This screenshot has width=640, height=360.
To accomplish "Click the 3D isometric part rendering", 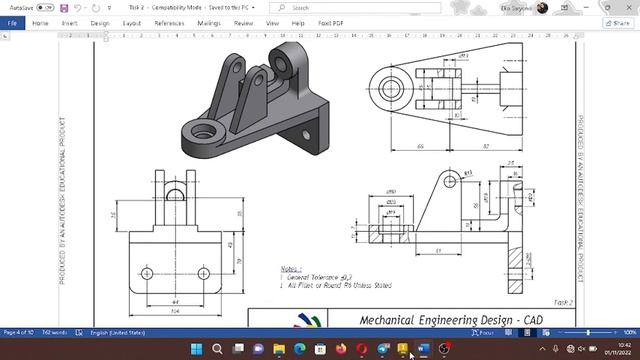I will (x=255, y=100).
